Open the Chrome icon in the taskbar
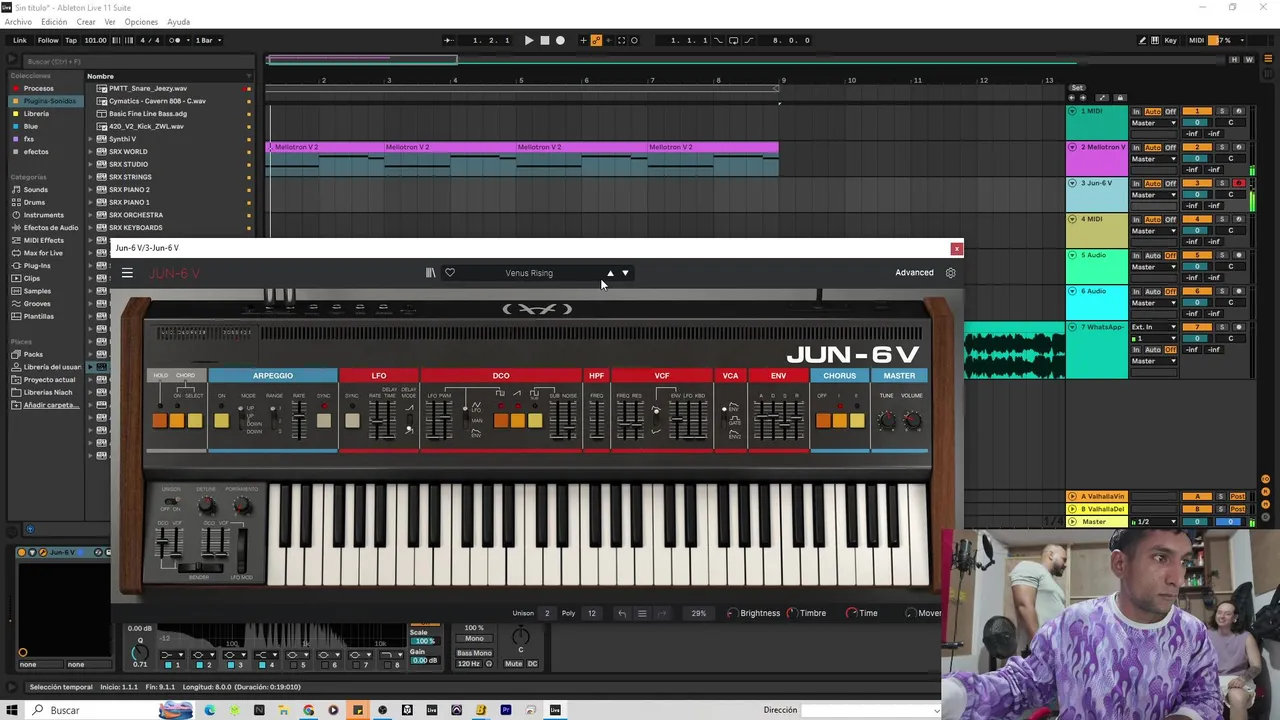The height and width of the screenshot is (720, 1280). point(308,710)
